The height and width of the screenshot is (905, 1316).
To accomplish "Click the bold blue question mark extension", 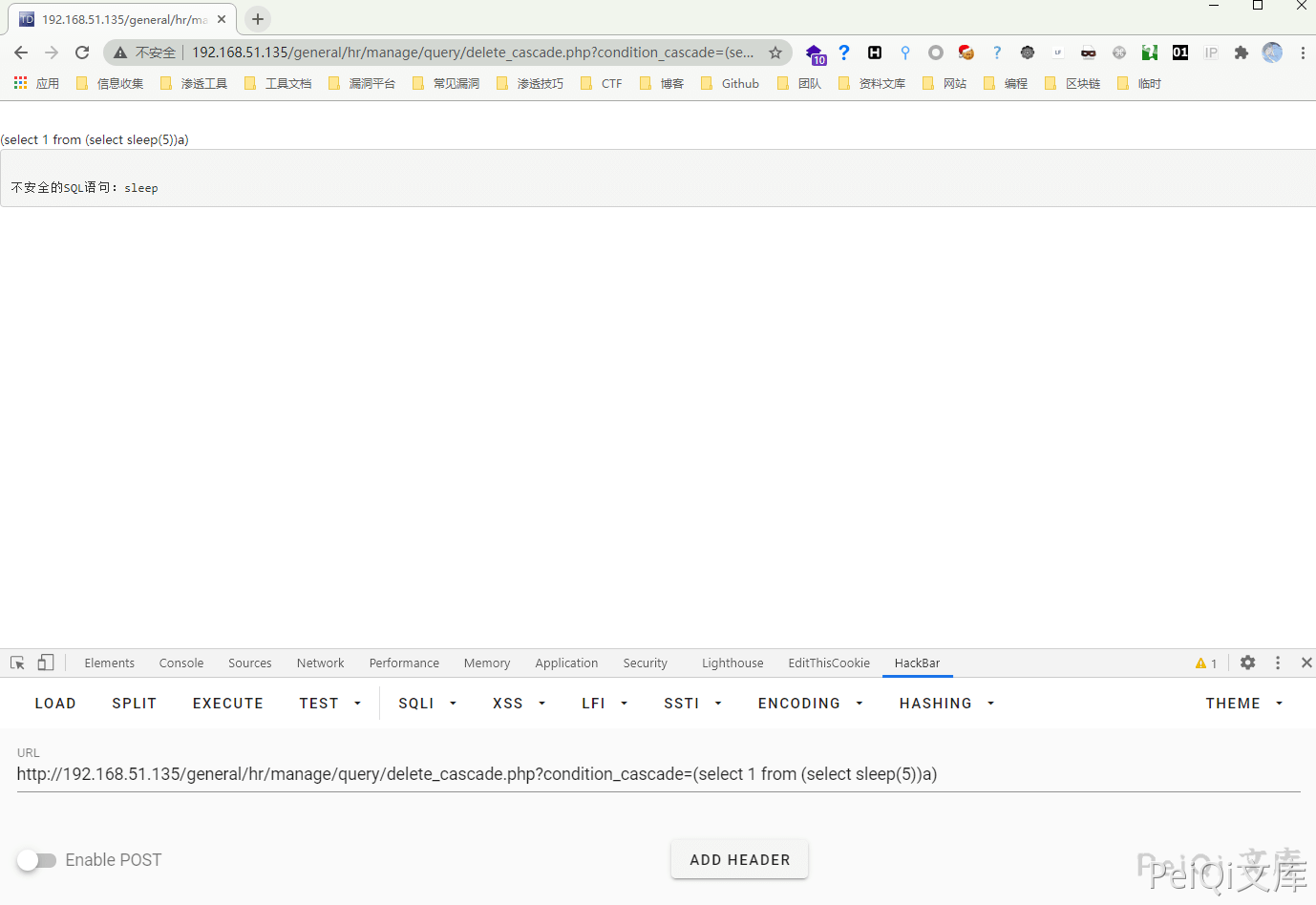I will pos(844,53).
